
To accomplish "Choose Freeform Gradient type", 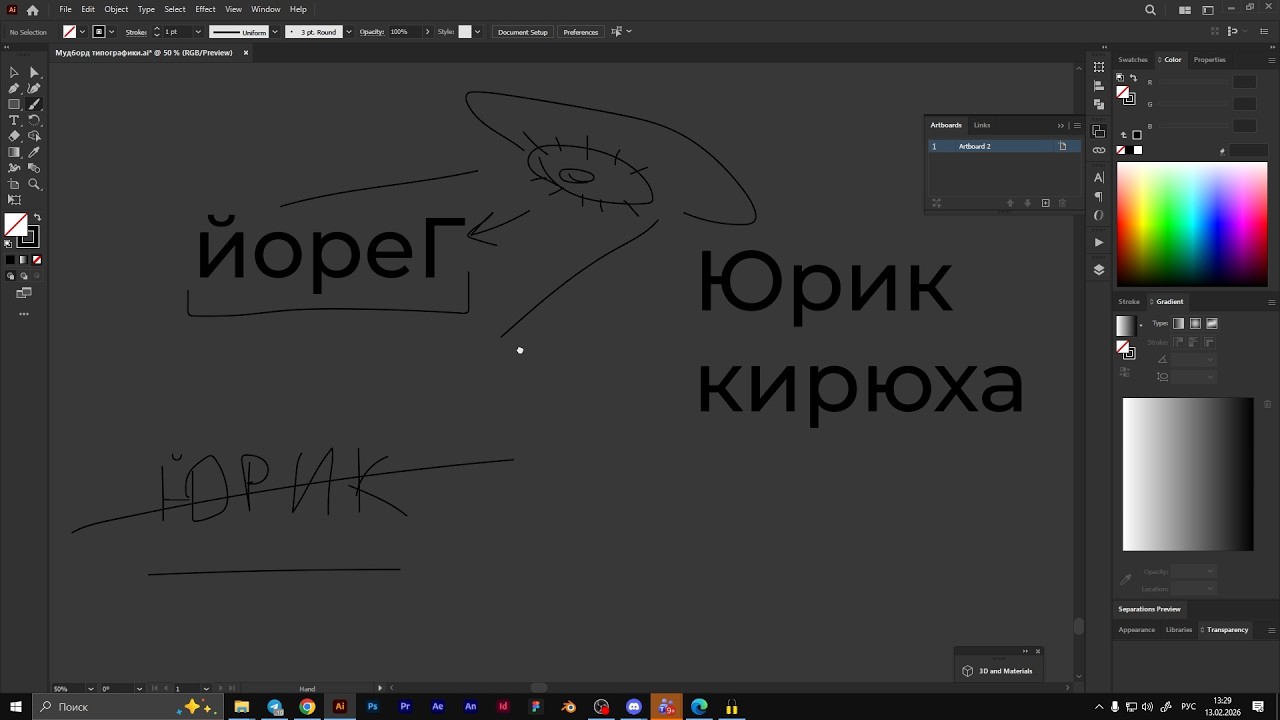I will [x=1212, y=323].
